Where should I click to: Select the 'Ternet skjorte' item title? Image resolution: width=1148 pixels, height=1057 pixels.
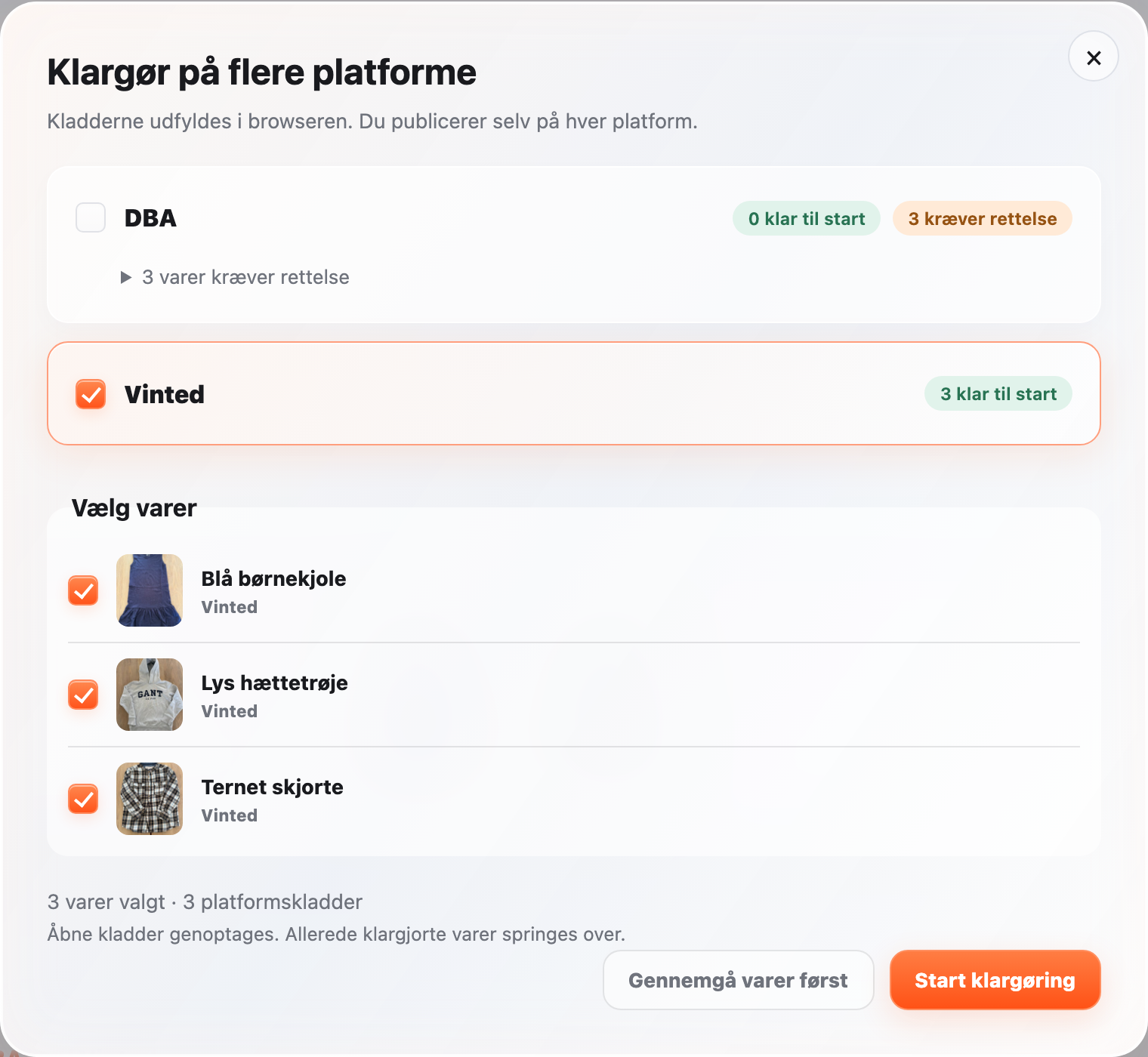pyautogui.click(x=272, y=787)
